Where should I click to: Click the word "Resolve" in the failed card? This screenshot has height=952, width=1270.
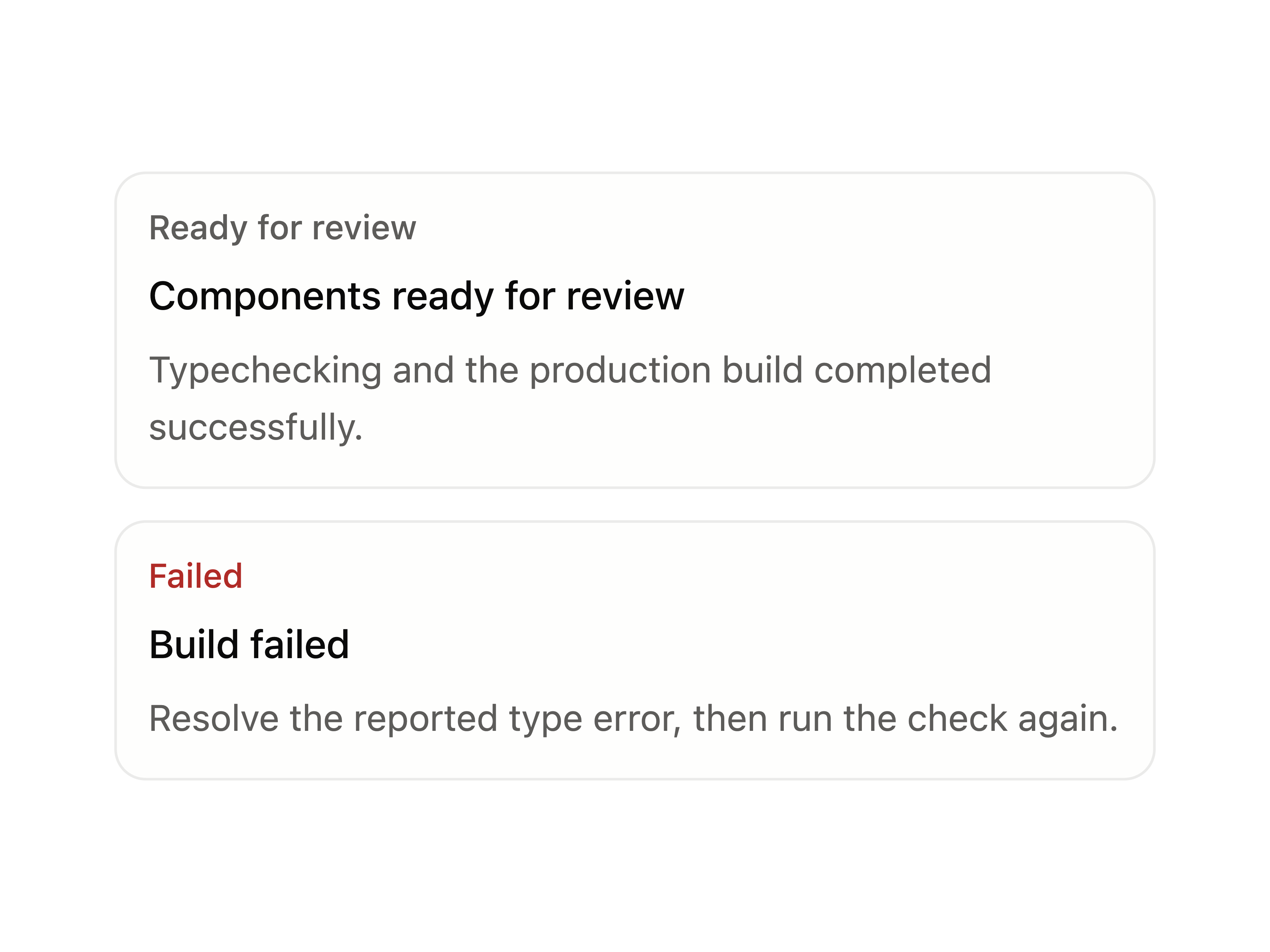click(214, 718)
